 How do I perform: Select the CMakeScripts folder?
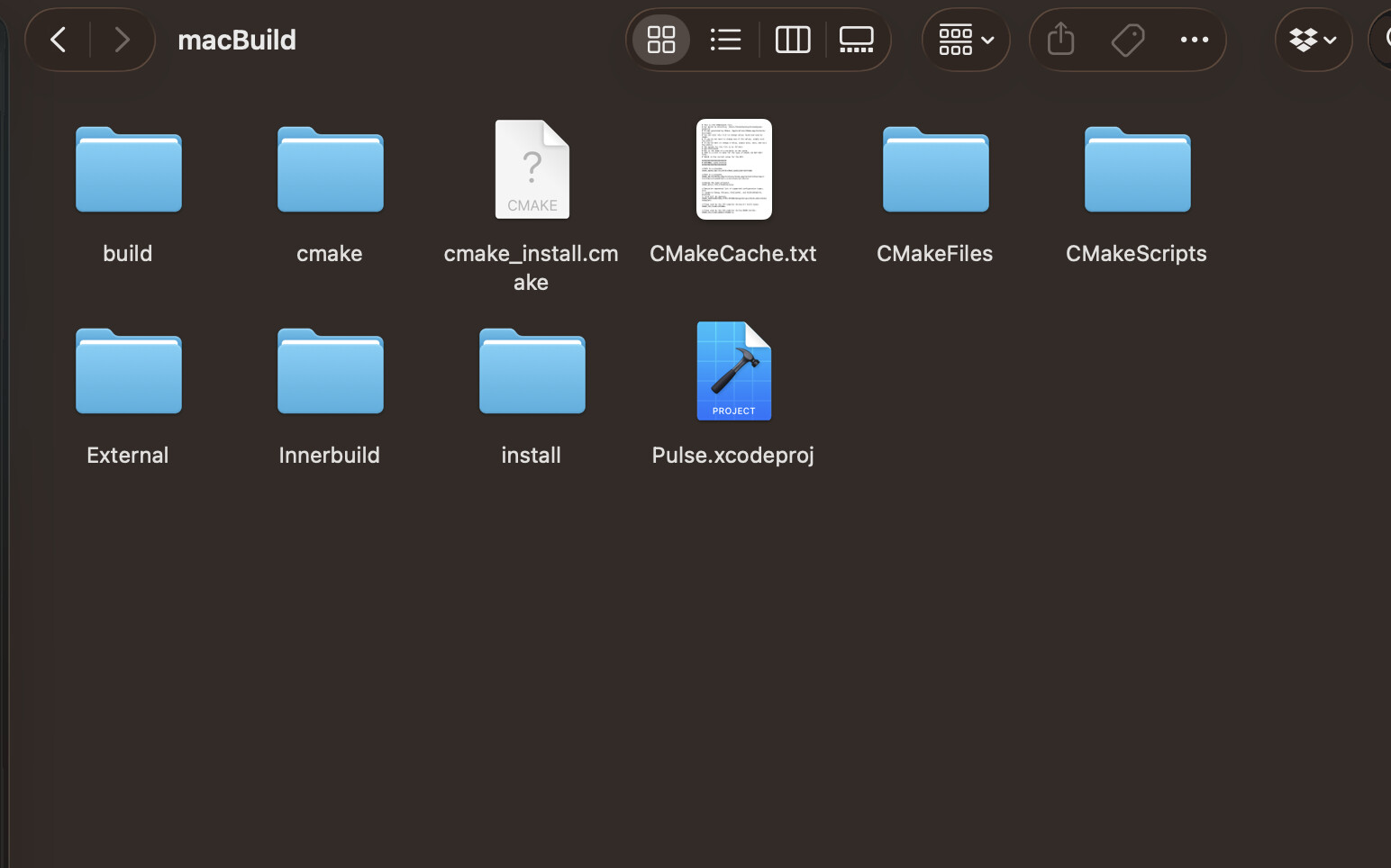click(1137, 170)
